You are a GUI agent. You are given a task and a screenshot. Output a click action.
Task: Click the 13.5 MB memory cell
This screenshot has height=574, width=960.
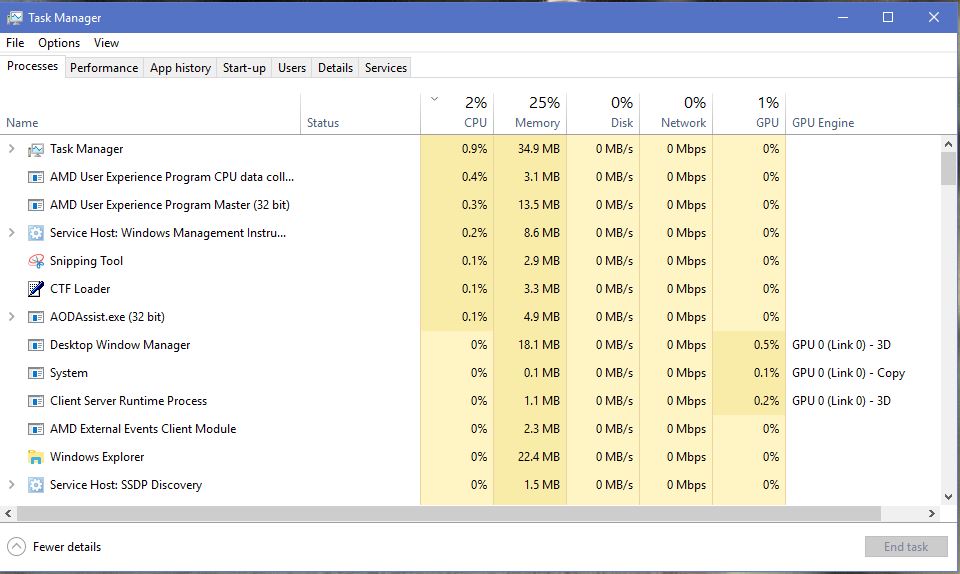[530, 205]
